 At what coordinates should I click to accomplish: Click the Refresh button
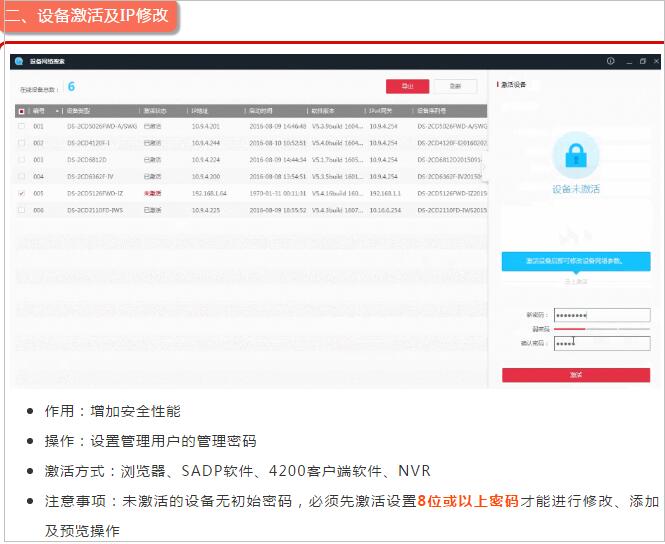[455, 87]
